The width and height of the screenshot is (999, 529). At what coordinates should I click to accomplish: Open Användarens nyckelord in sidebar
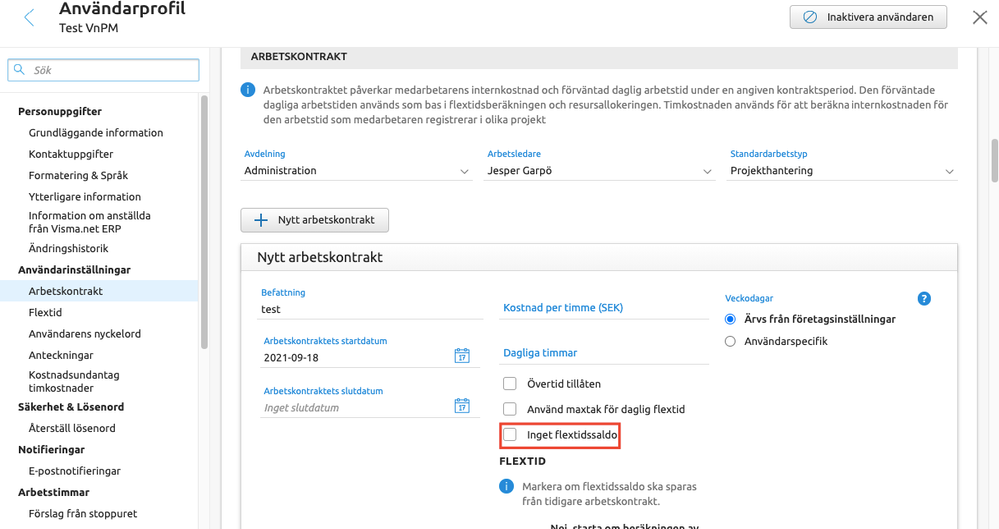[x=85, y=334]
